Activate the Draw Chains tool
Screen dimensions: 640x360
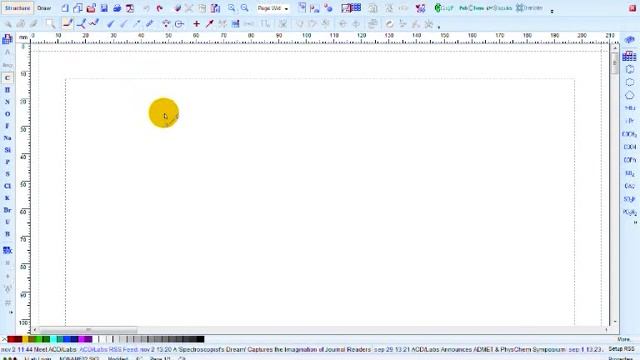pyautogui.click(x=94, y=24)
